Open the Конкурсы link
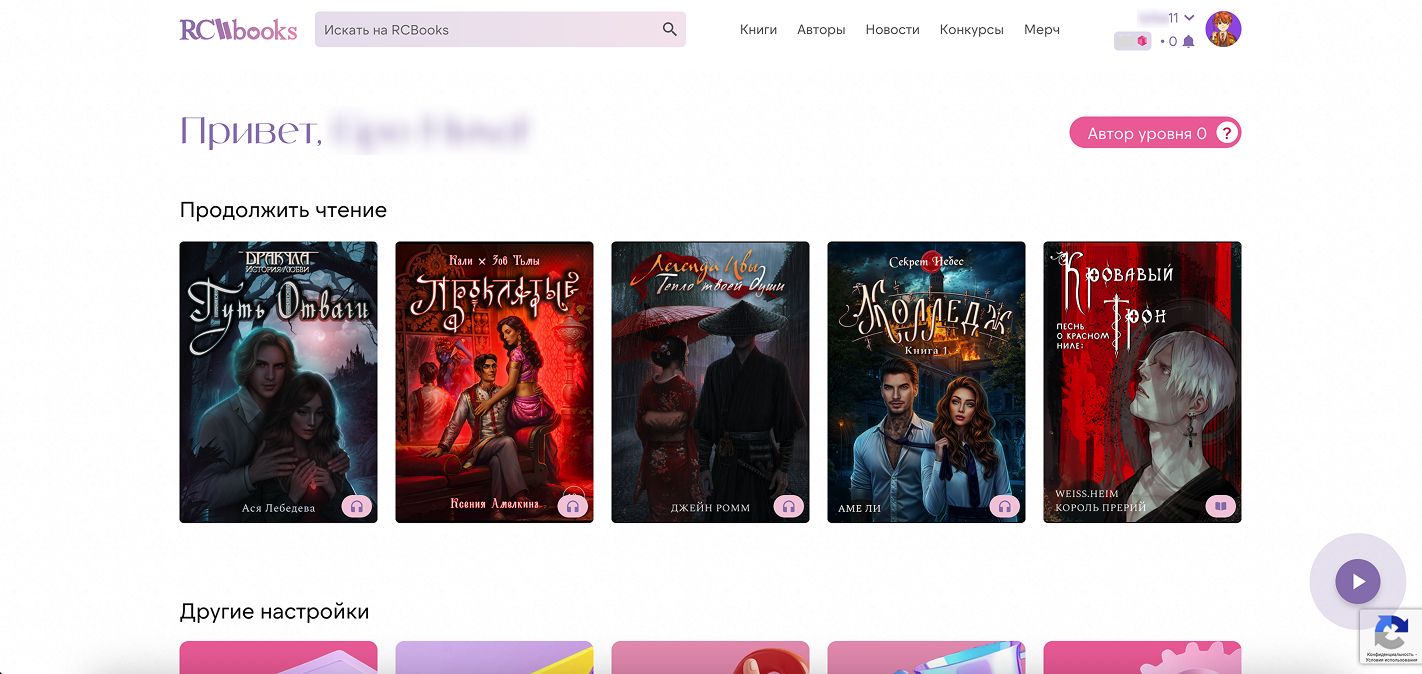Viewport: 1422px width, 674px height. (971, 30)
